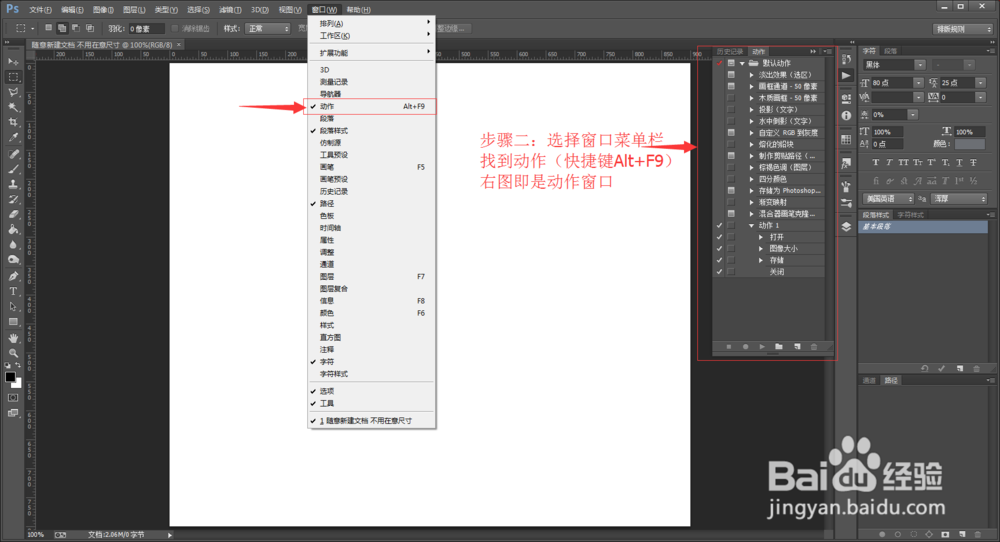Open the 黑体 font family dropdown
Viewport: 1000px width, 542px height.
click(x=920, y=65)
